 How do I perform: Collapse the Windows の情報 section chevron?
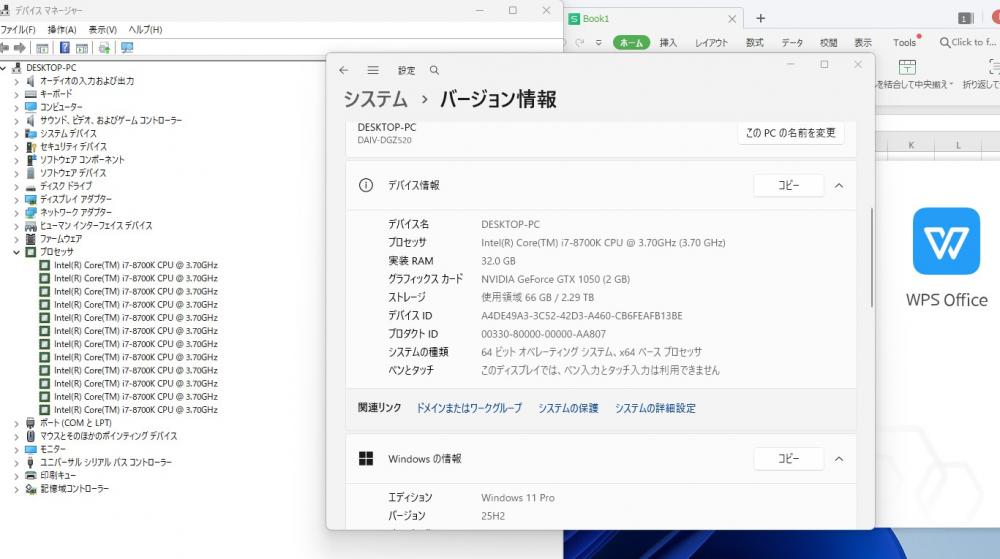click(x=839, y=459)
